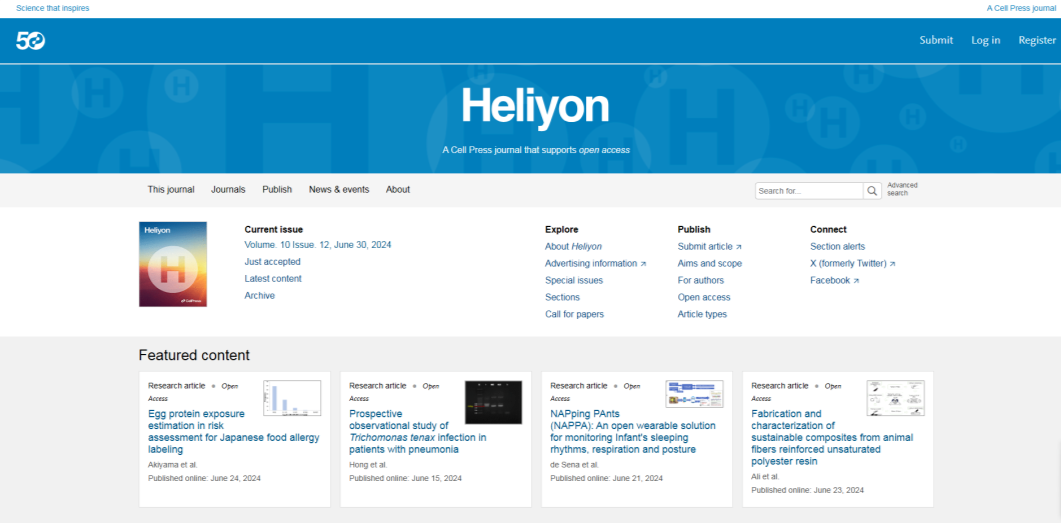Open the NAPPA article diagram thumbnail
This screenshot has width=1061, height=523.
pos(694,394)
